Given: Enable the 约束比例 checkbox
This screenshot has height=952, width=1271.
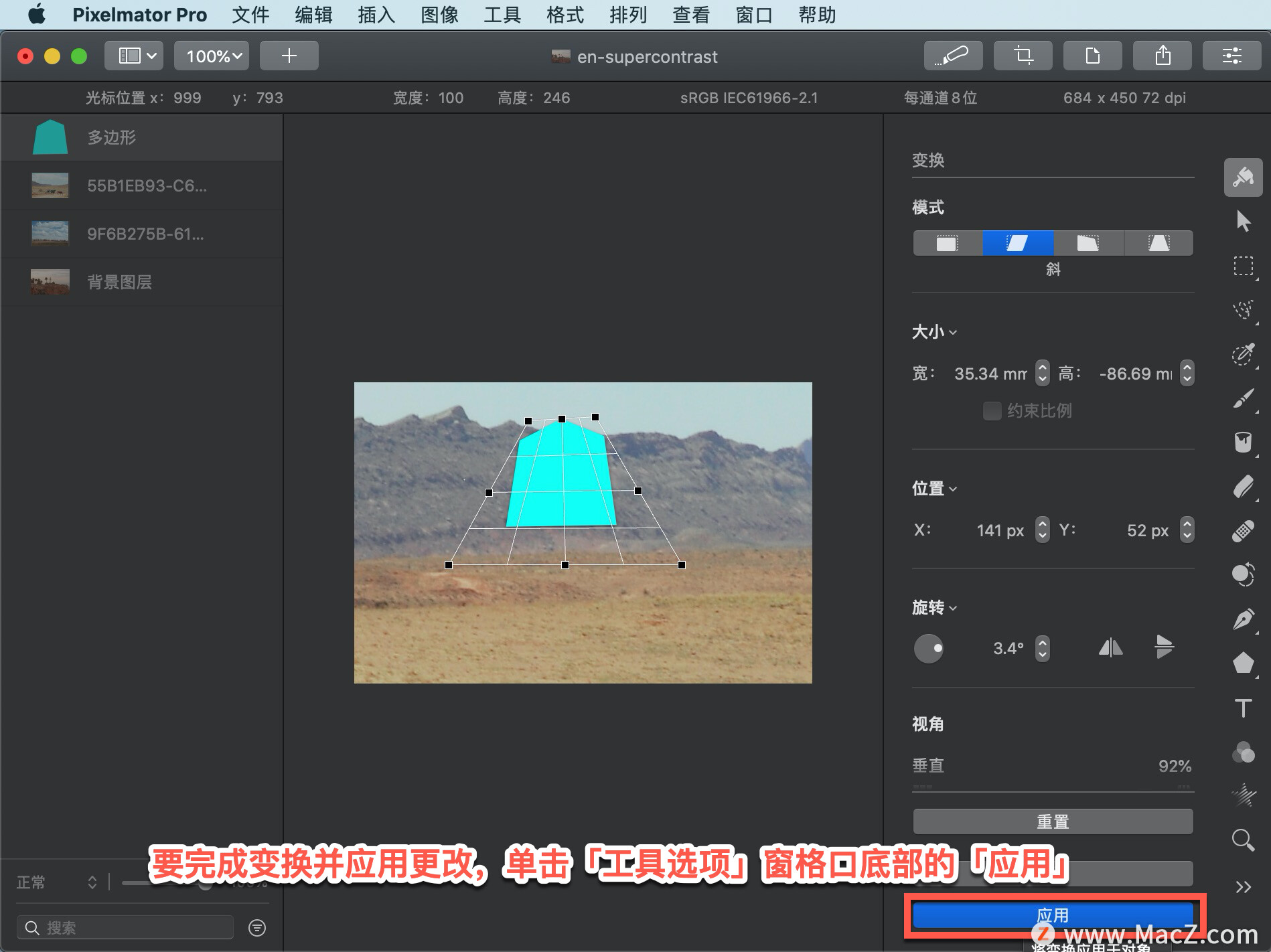Looking at the screenshot, I should coord(992,410).
